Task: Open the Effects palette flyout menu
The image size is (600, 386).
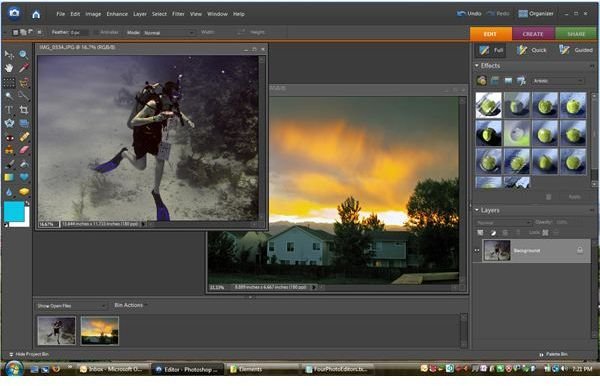Action: click(x=592, y=66)
